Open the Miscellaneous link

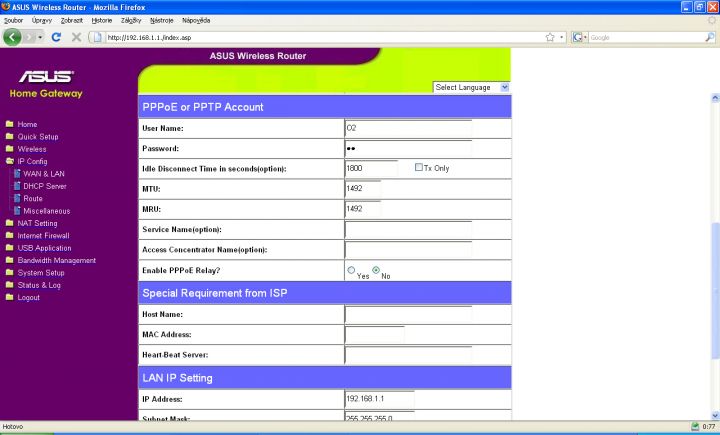(x=47, y=211)
